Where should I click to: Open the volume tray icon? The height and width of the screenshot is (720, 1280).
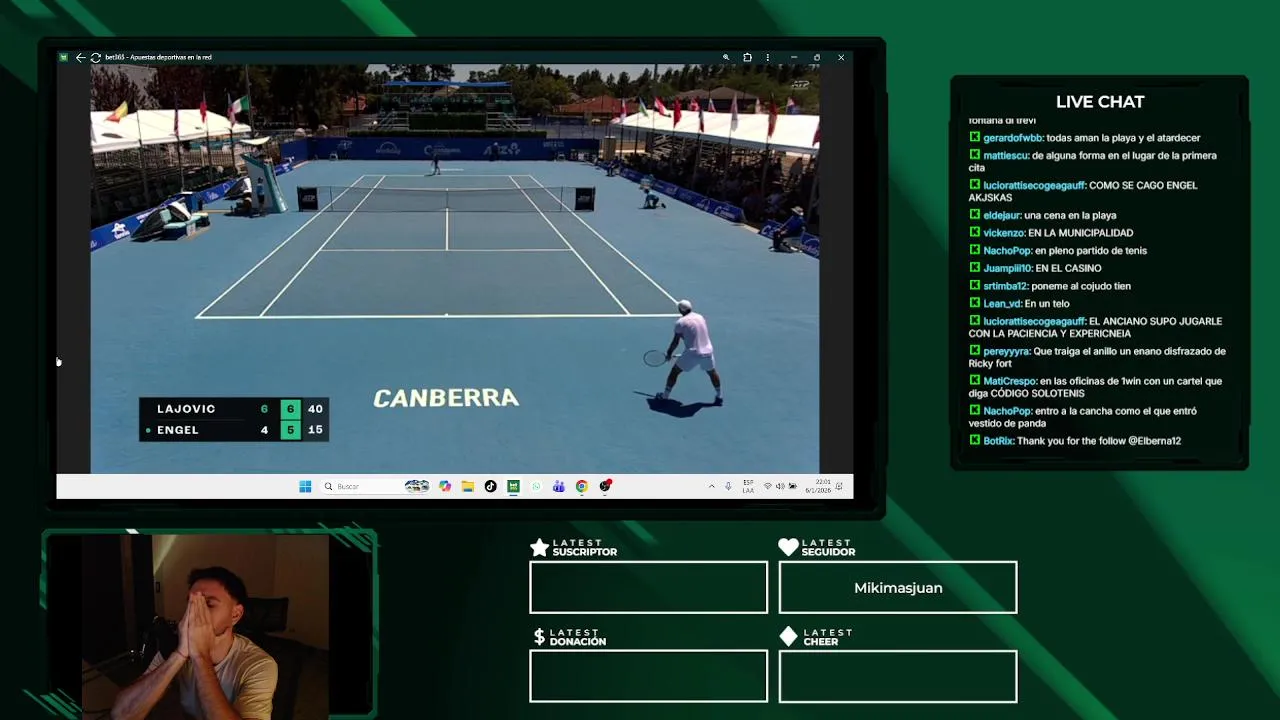(x=780, y=486)
